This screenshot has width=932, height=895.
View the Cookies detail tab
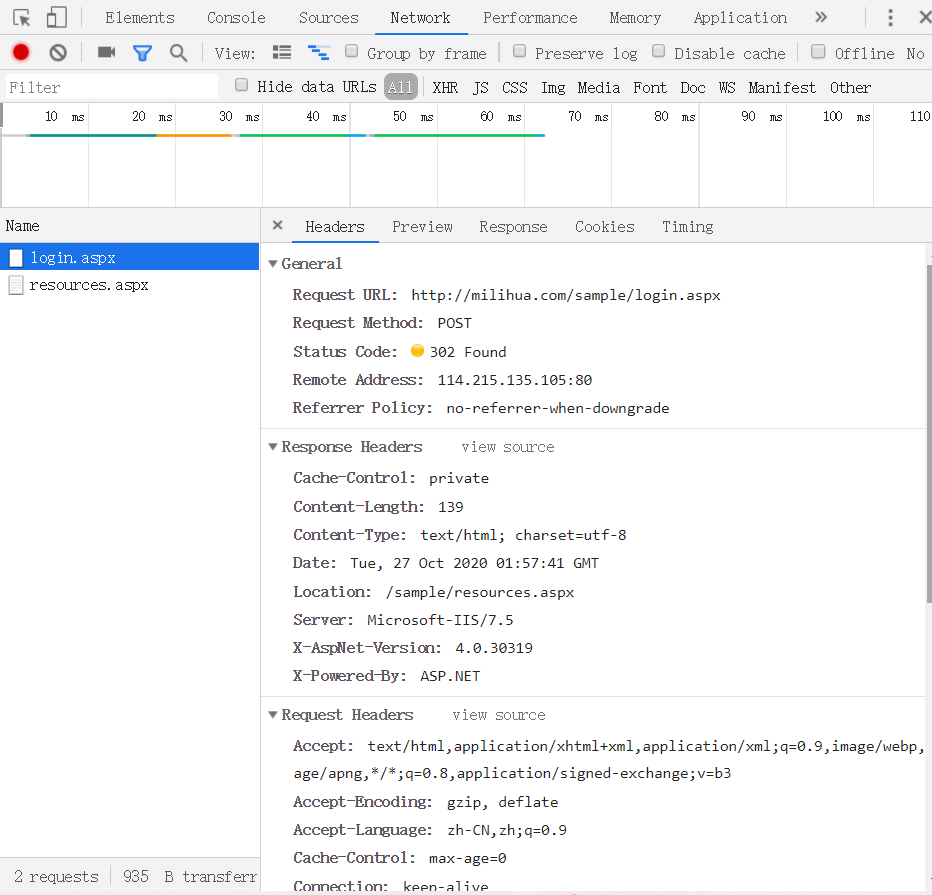pyautogui.click(x=604, y=227)
